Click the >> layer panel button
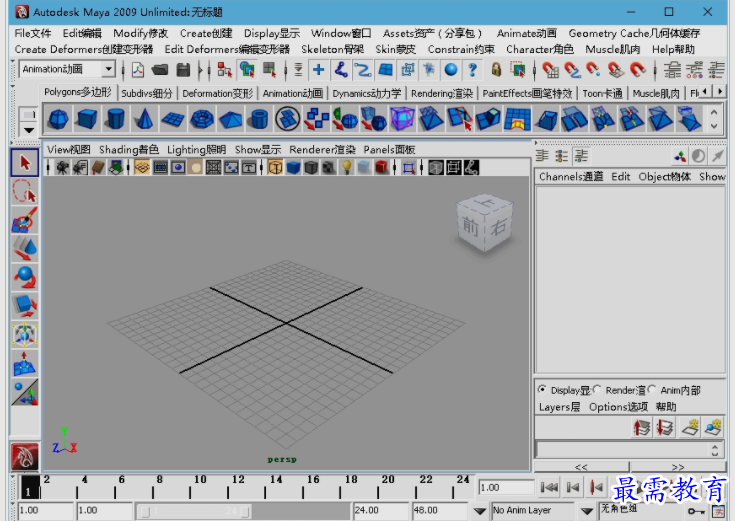This screenshot has height=521, width=735. (677, 467)
